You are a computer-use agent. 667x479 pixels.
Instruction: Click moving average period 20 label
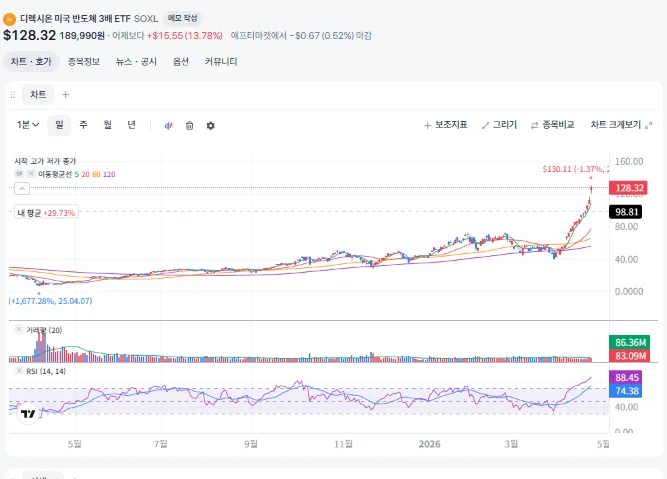[x=86, y=174]
